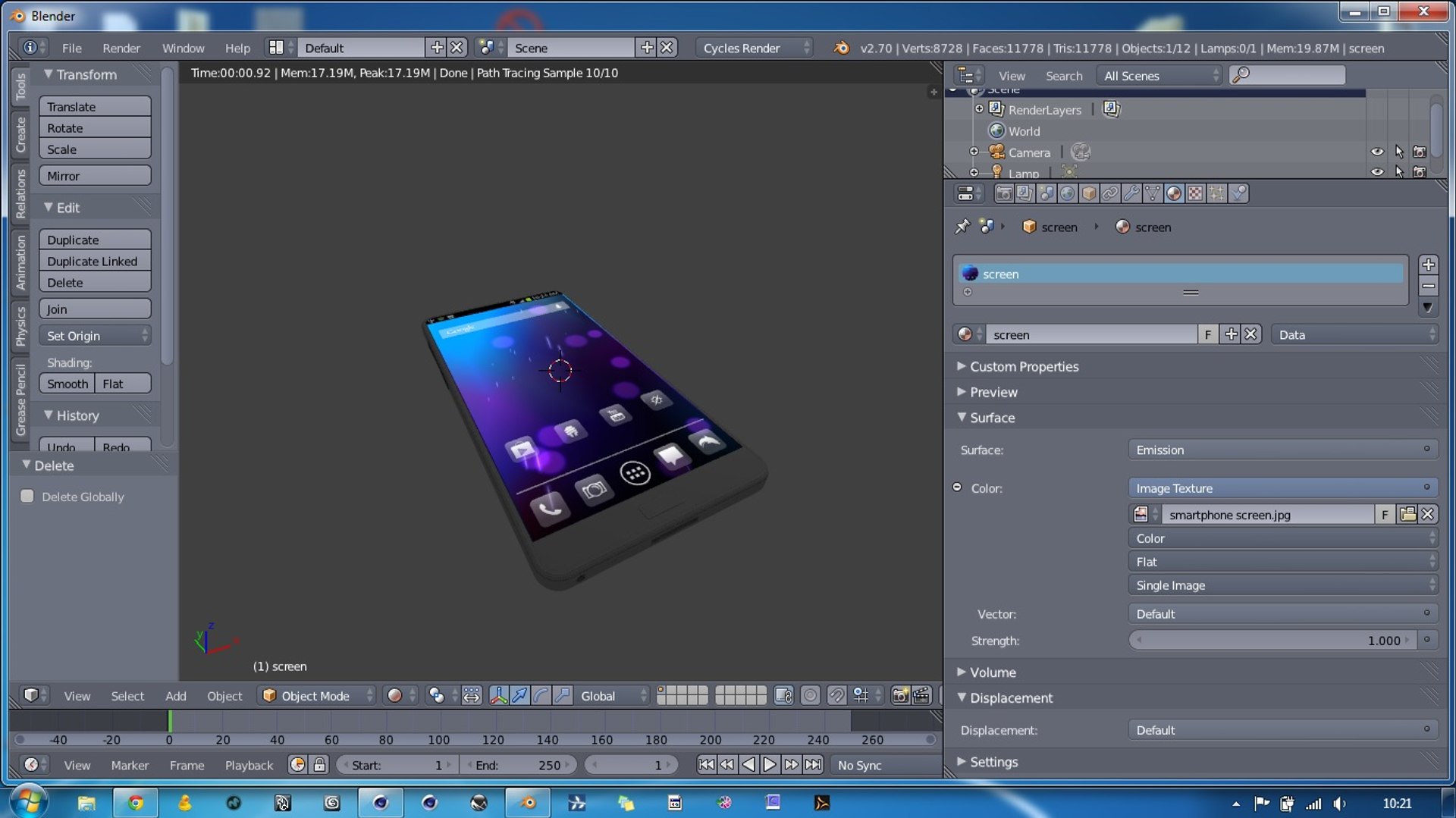Open the Global orientation dropdown
The height and width of the screenshot is (818, 1456).
click(x=613, y=696)
